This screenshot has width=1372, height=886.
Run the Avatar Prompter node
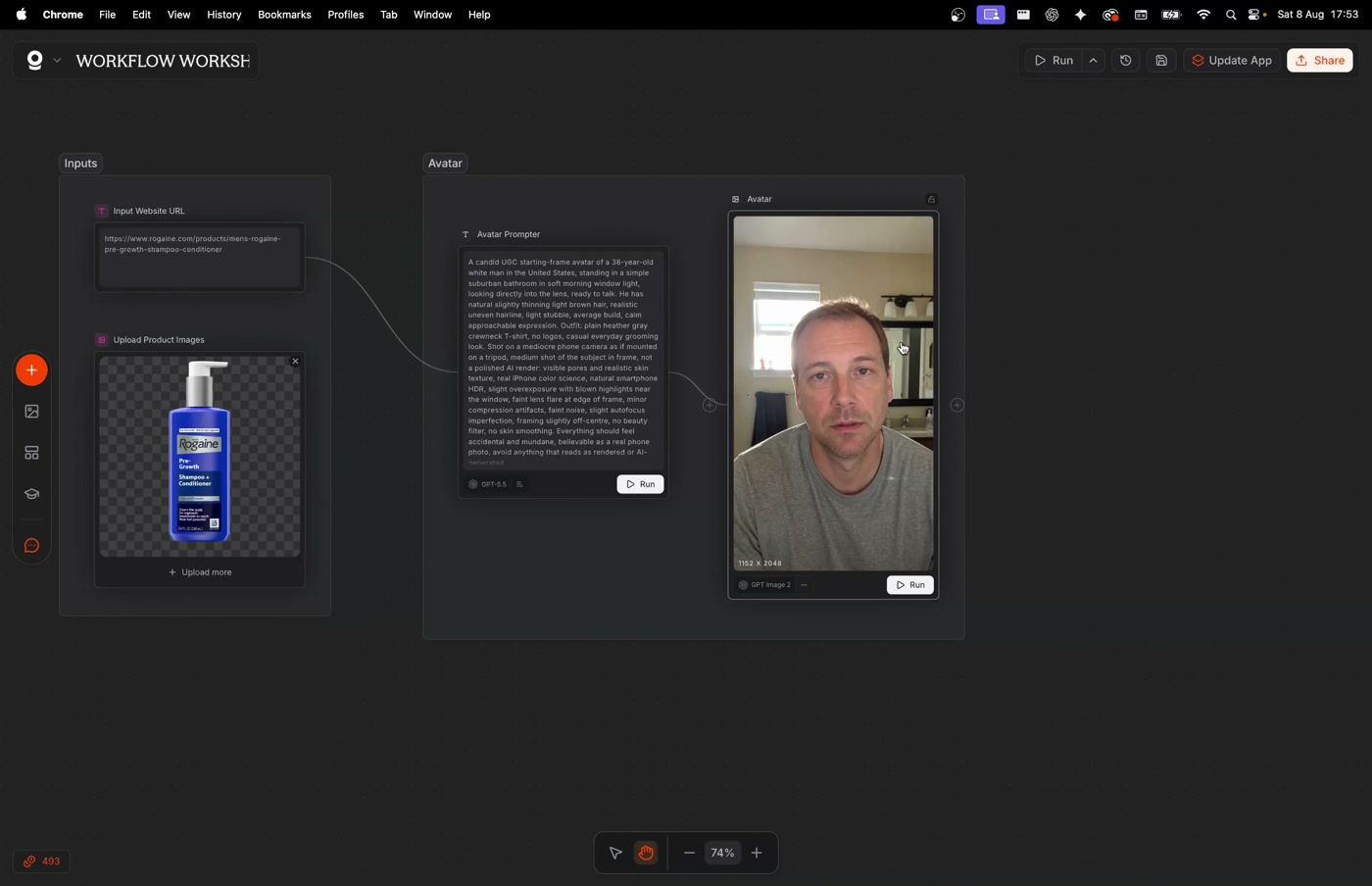[640, 484]
